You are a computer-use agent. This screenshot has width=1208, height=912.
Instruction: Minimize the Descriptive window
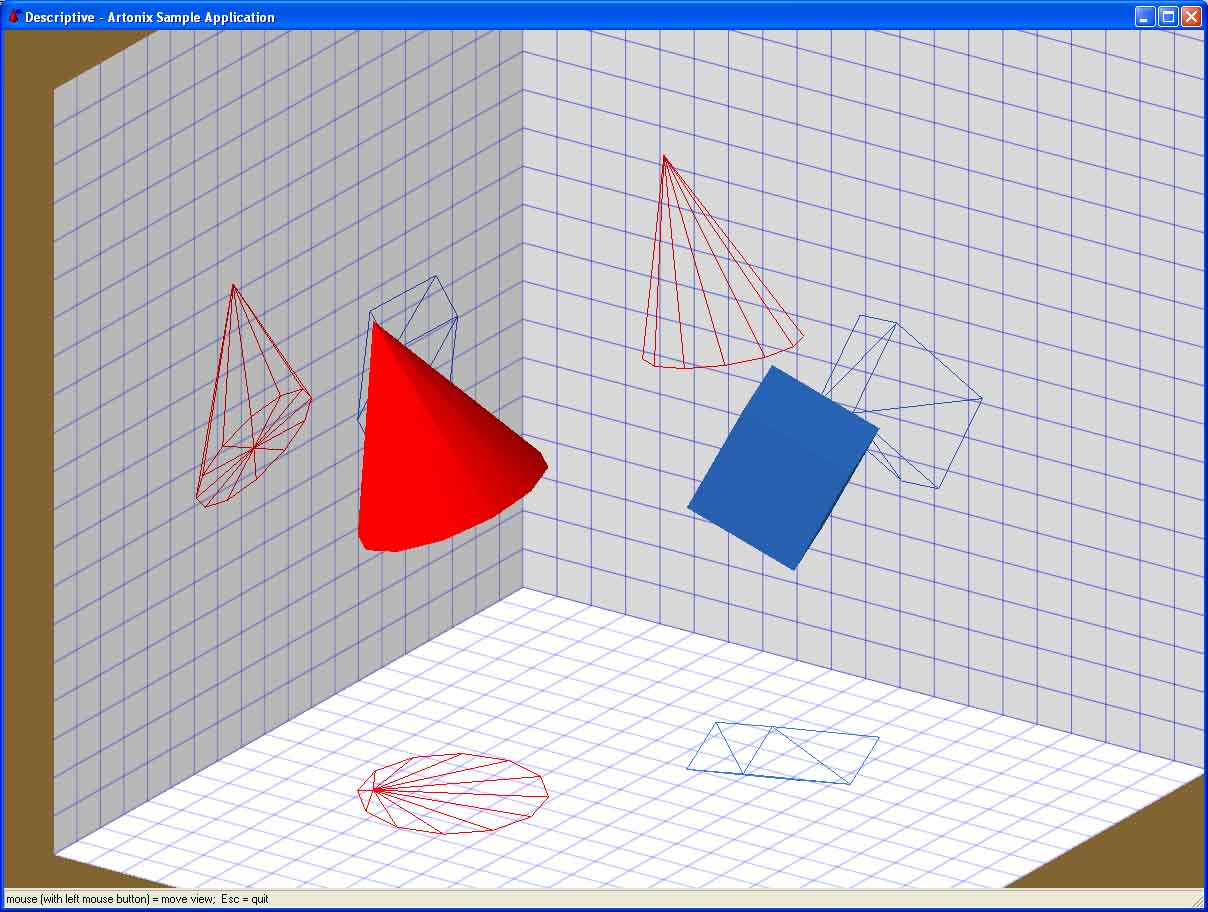click(1144, 16)
